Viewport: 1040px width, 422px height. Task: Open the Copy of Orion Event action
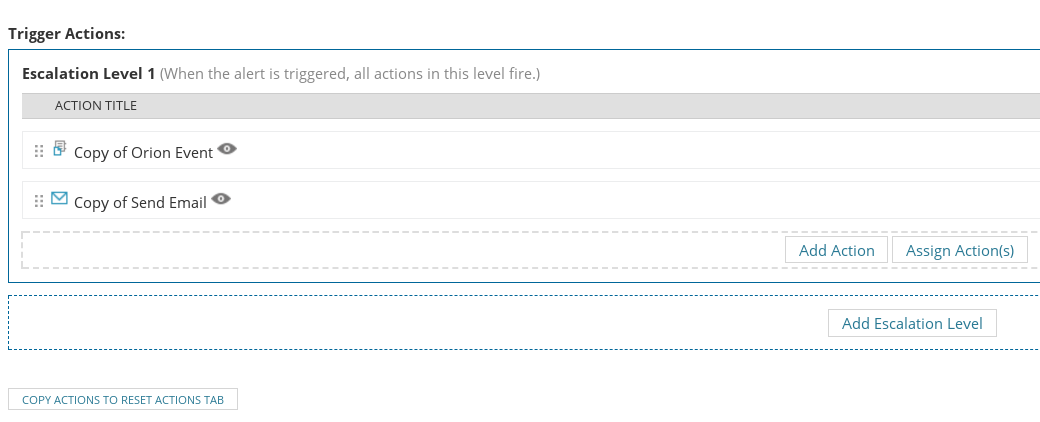pyautogui.click(x=143, y=153)
